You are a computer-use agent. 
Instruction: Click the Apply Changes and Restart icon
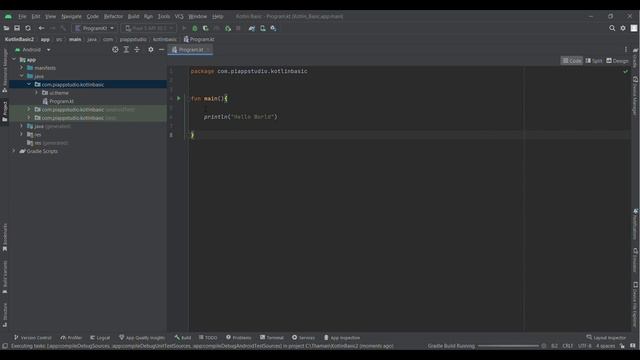(x=228, y=28)
